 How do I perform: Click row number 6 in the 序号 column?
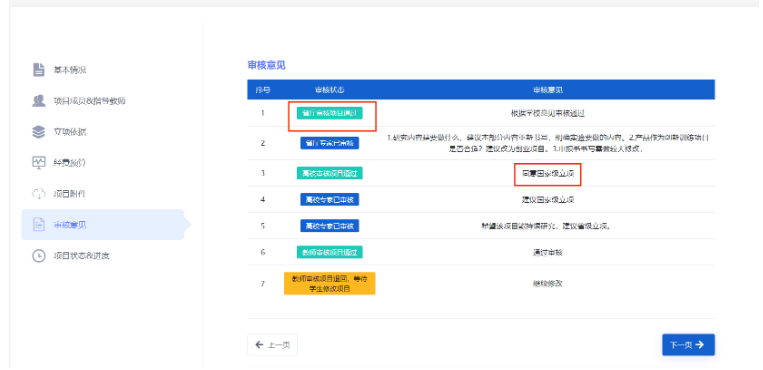click(263, 252)
